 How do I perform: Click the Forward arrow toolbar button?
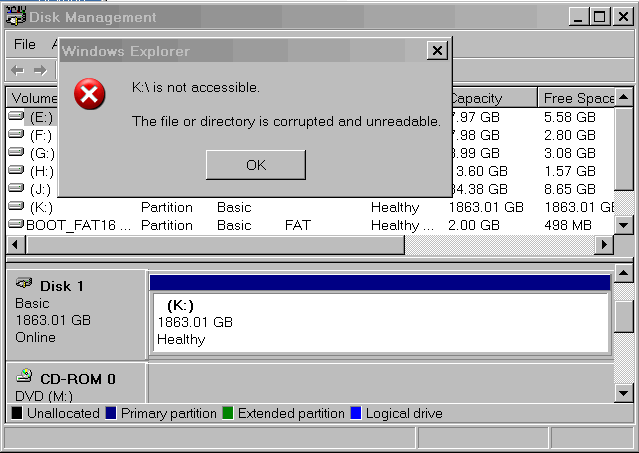[40, 70]
